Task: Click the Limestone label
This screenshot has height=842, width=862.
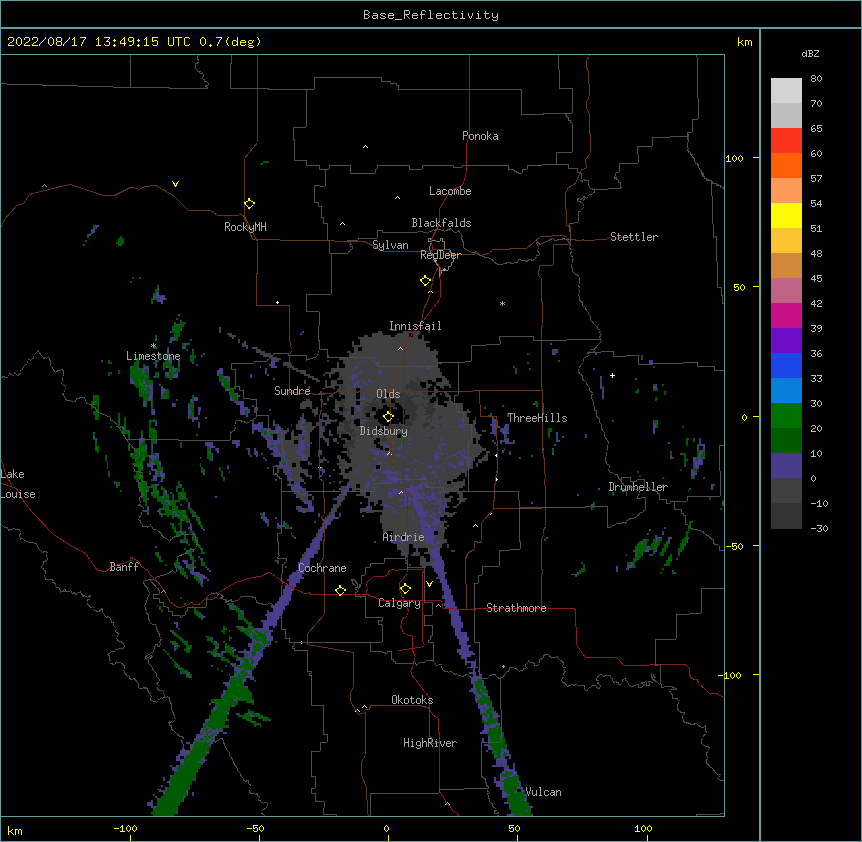Action: point(153,356)
